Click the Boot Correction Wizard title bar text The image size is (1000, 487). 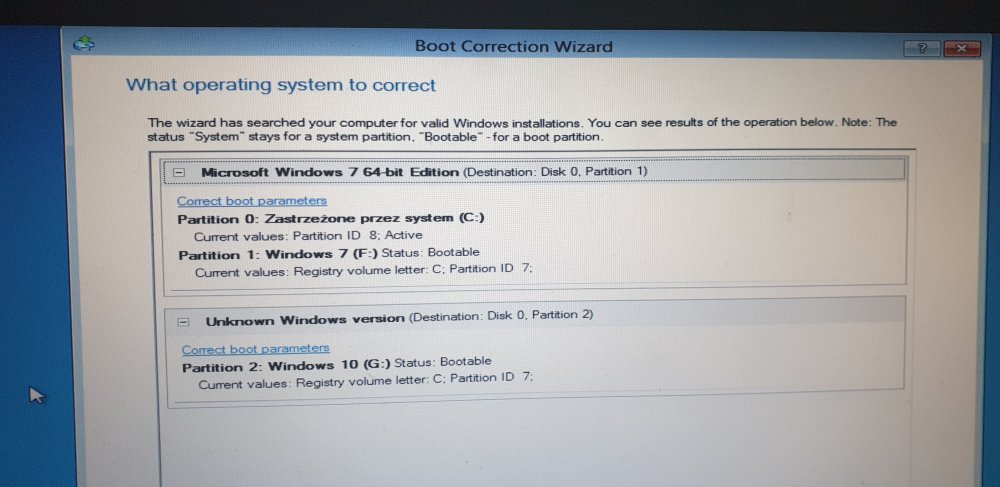(x=513, y=46)
